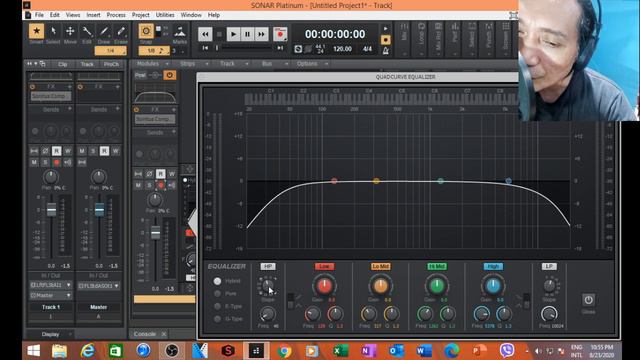Viewport: 640px width, 360px height.
Task: Click the transport Stop button
Action: 219,34
